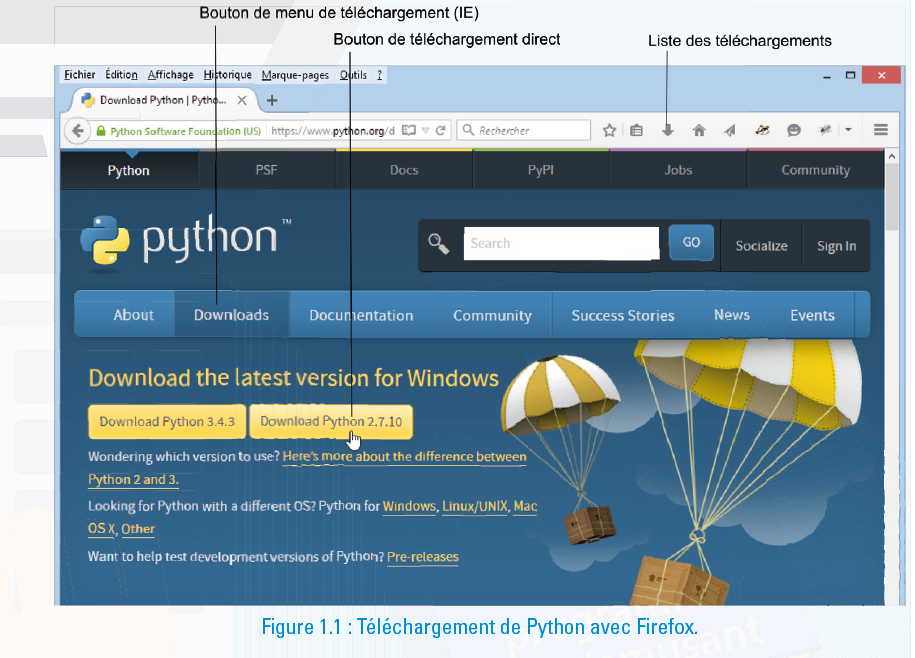Open the Documentation navigation item

361,316
